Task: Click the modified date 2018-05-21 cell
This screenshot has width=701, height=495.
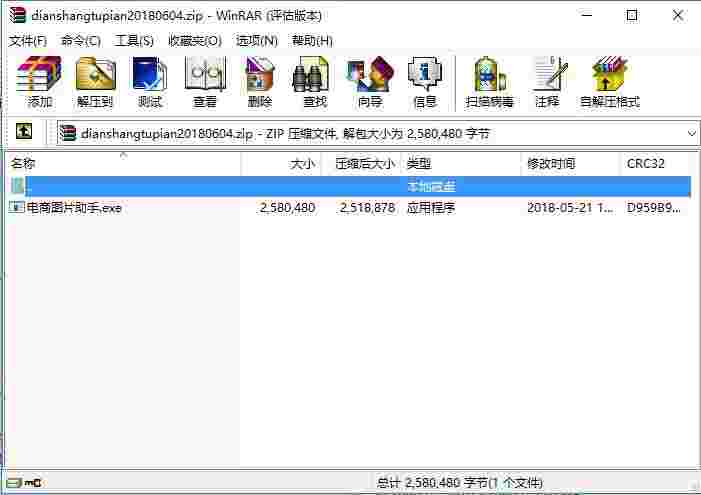Action: [570, 208]
